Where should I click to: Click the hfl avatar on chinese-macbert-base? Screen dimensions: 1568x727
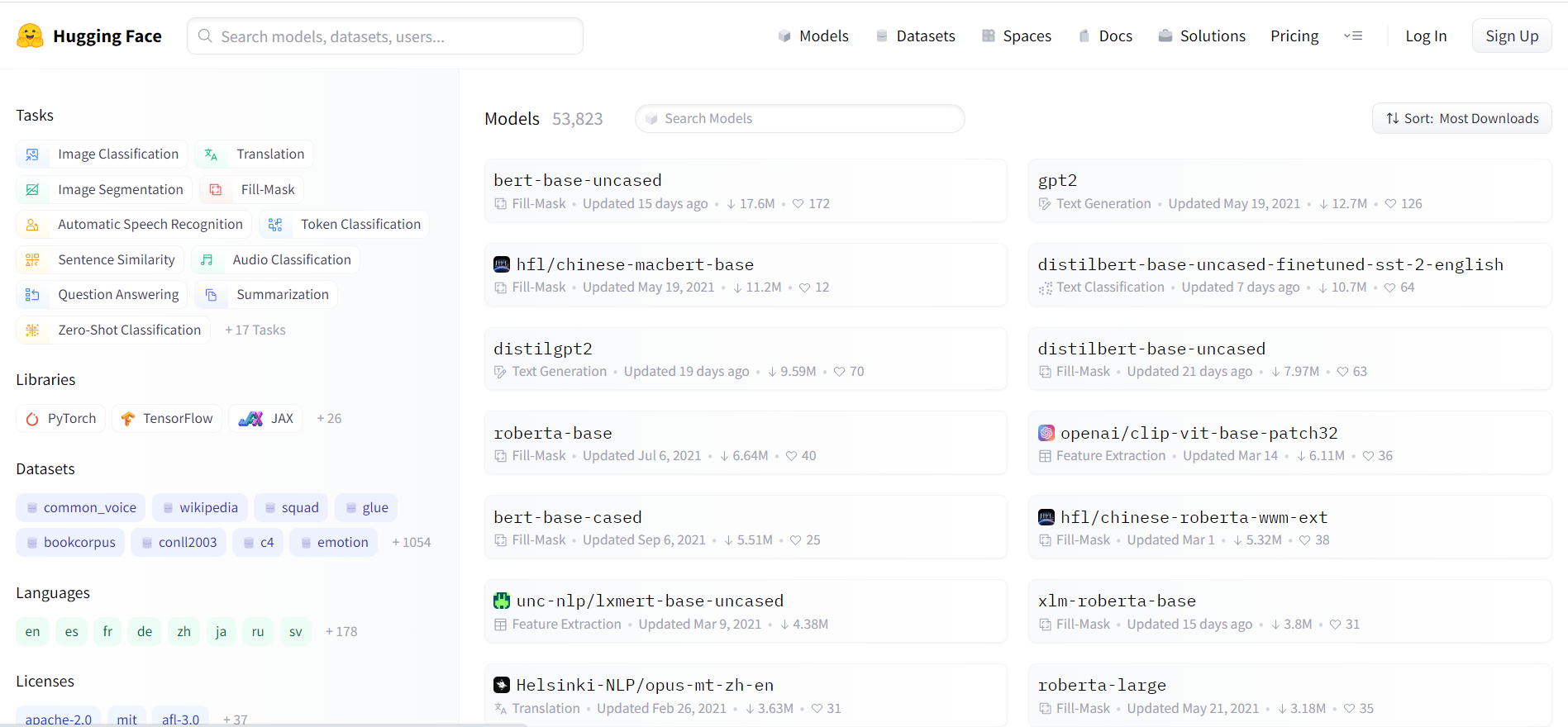coord(502,264)
